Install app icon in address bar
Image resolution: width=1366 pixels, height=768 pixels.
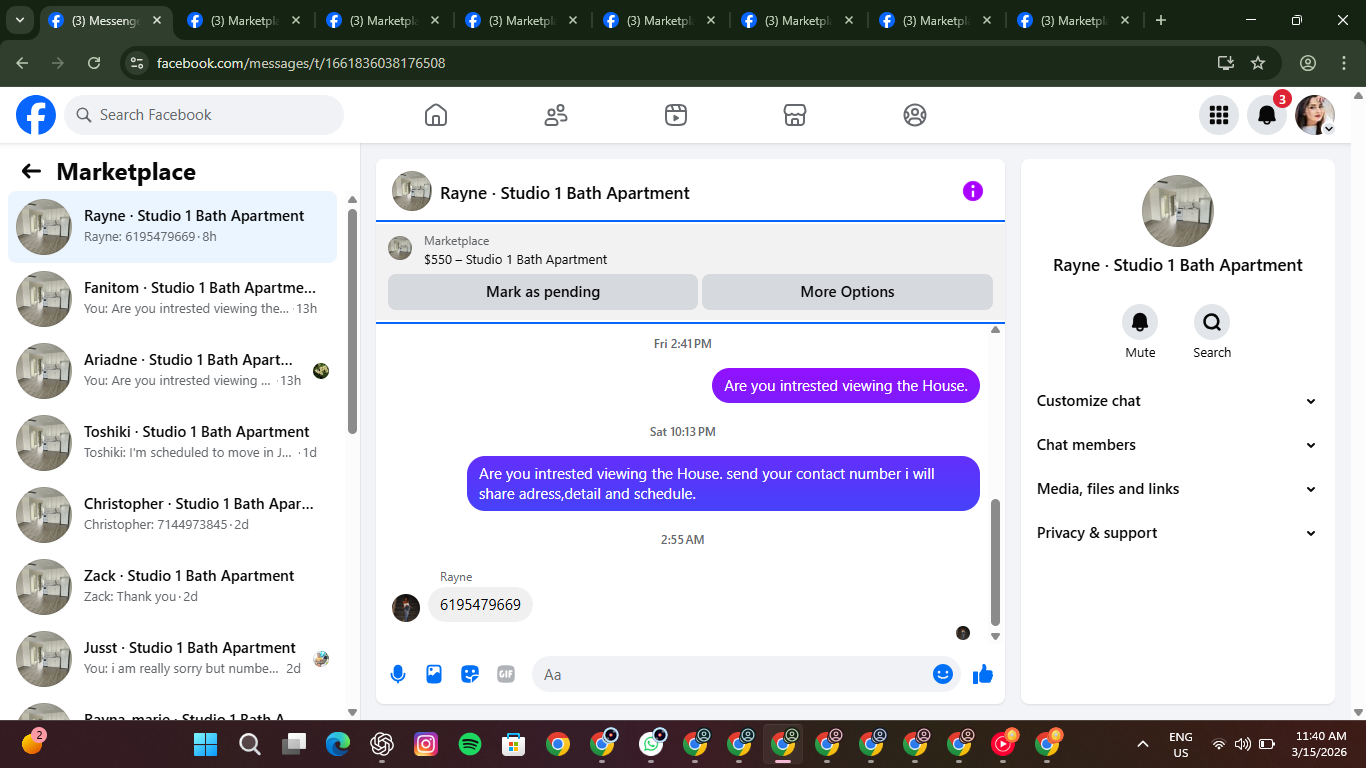point(1226,63)
